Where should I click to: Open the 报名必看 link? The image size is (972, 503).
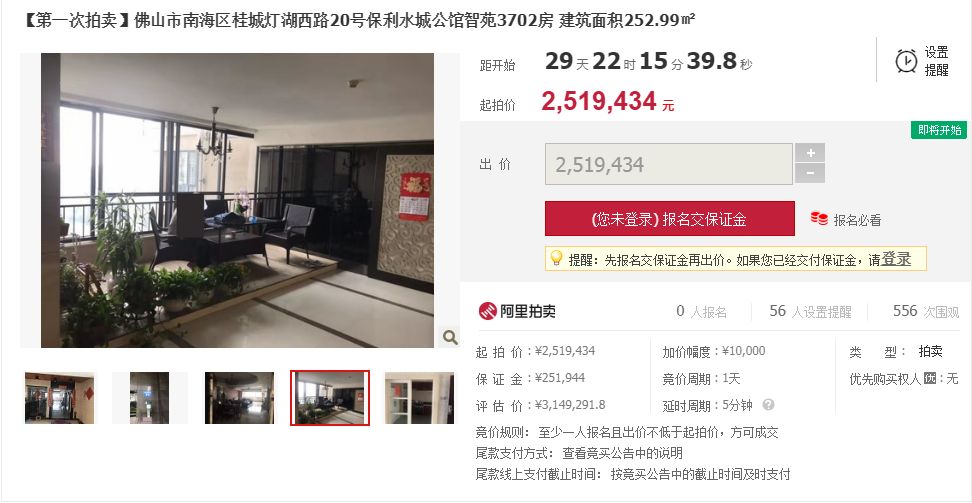coord(857,220)
